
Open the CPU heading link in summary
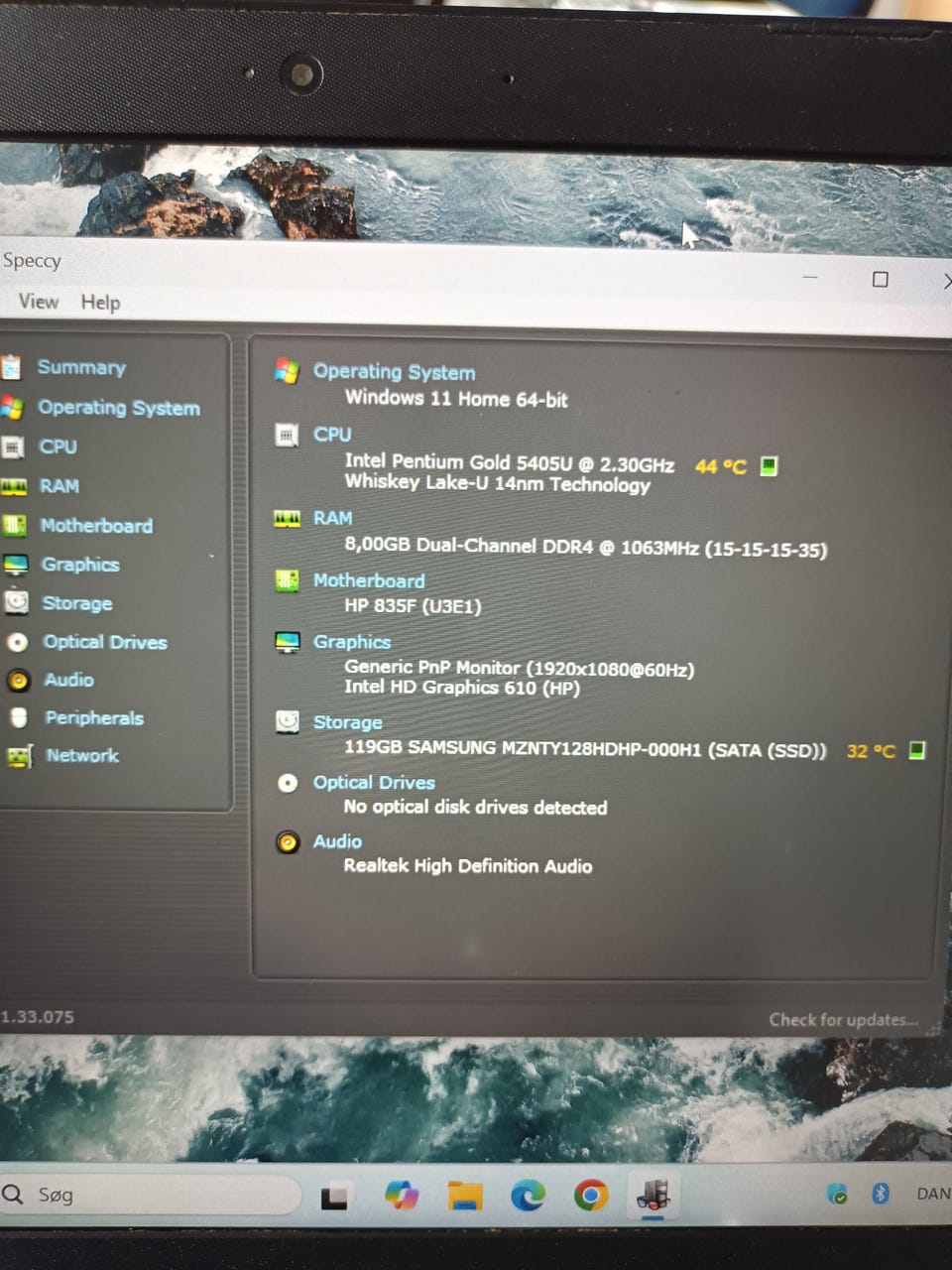332,435
